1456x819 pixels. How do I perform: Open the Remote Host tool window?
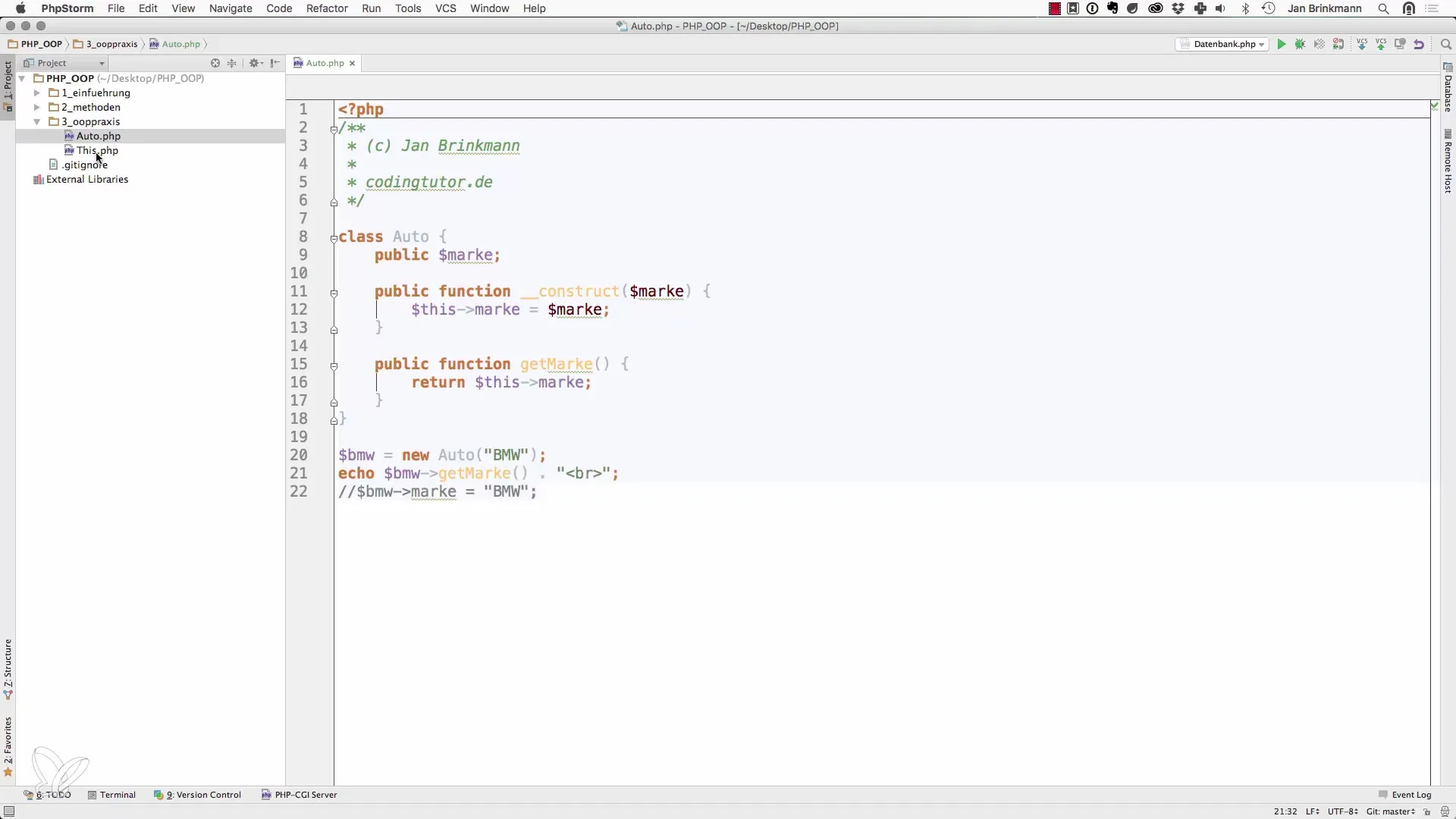pyautogui.click(x=1448, y=162)
